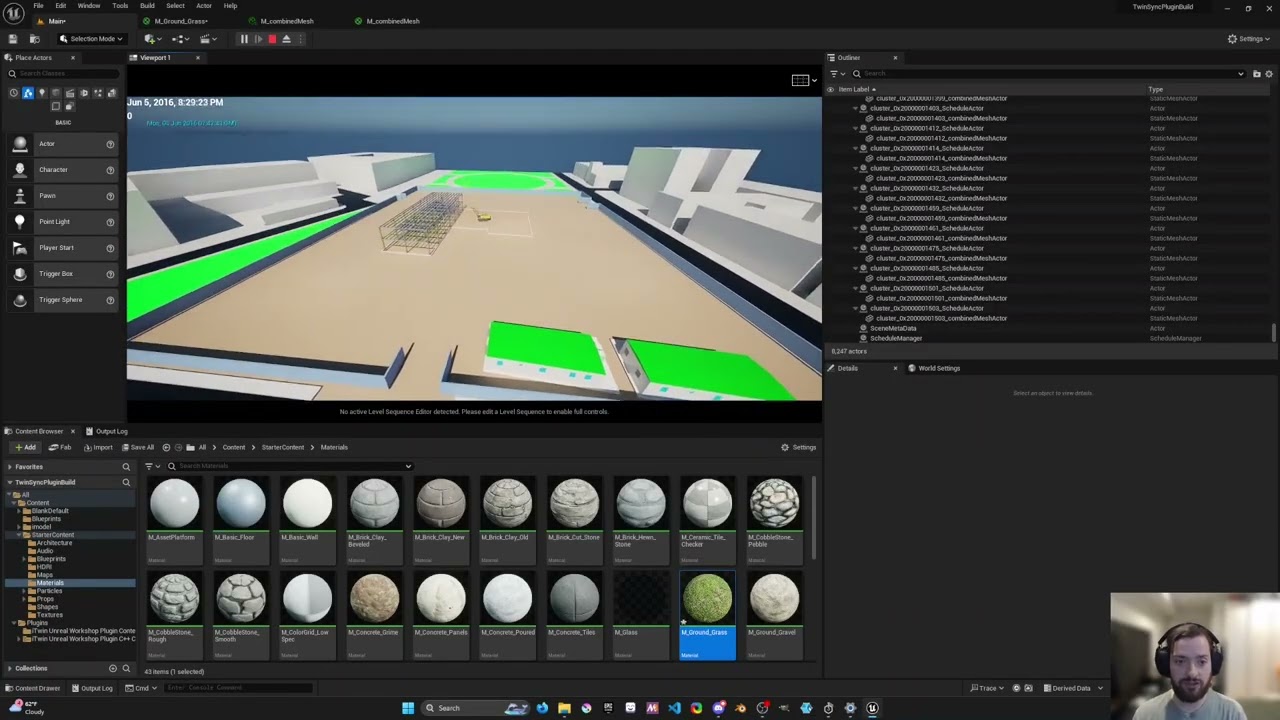Sort Outliner by Item Label

[x=855, y=89]
